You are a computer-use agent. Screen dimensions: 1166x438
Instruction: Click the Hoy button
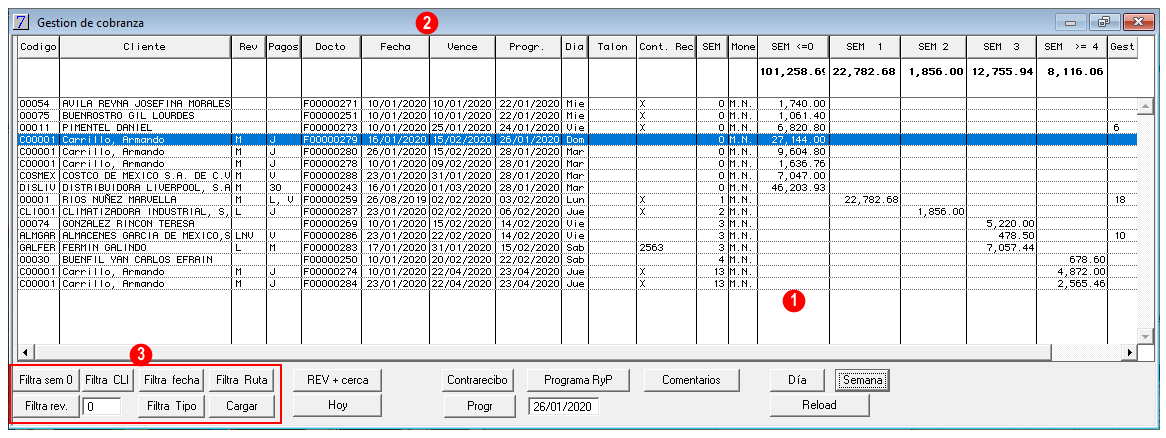[x=338, y=405]
